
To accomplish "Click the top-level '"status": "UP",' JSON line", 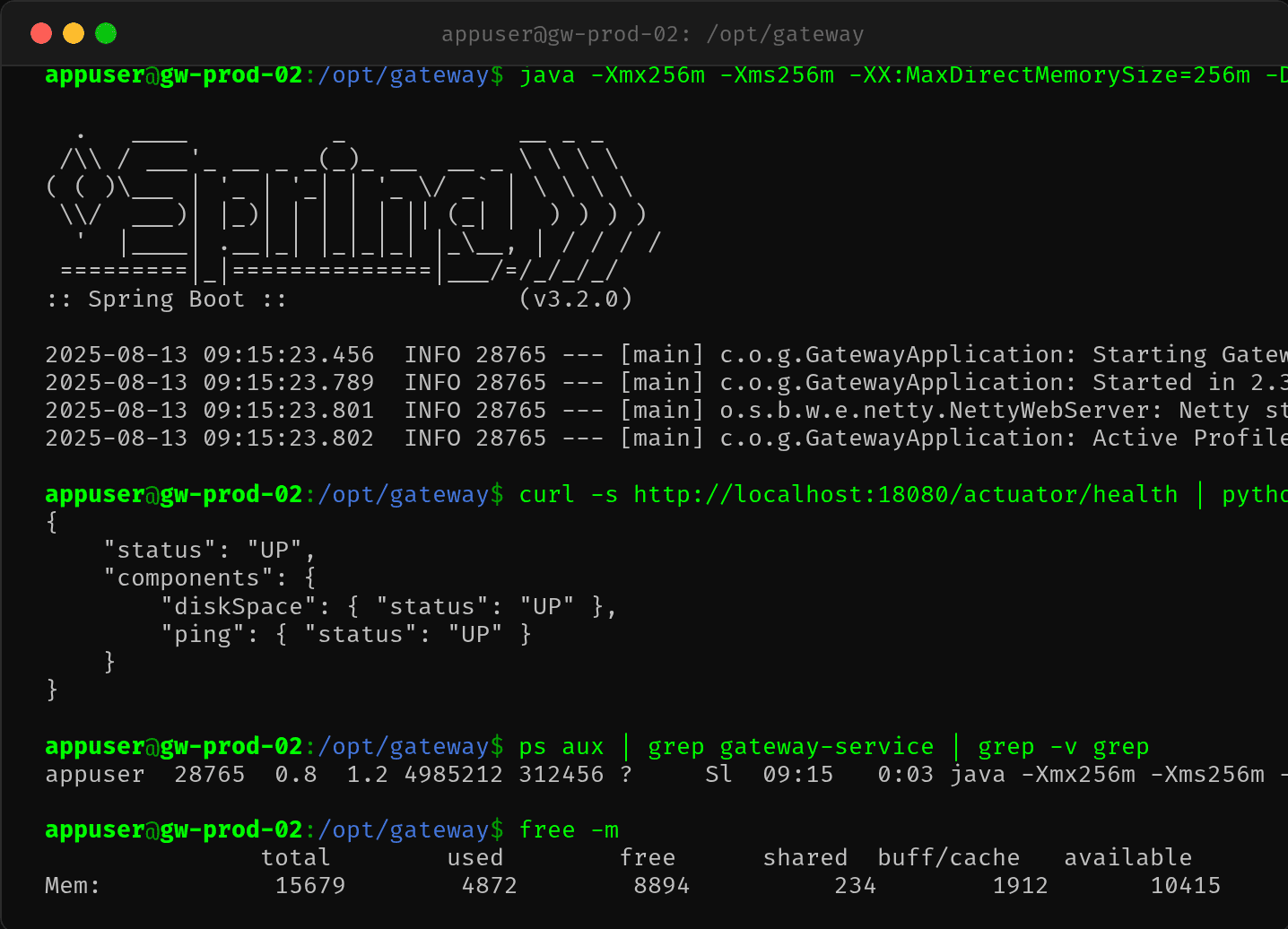I will [210, 550].
